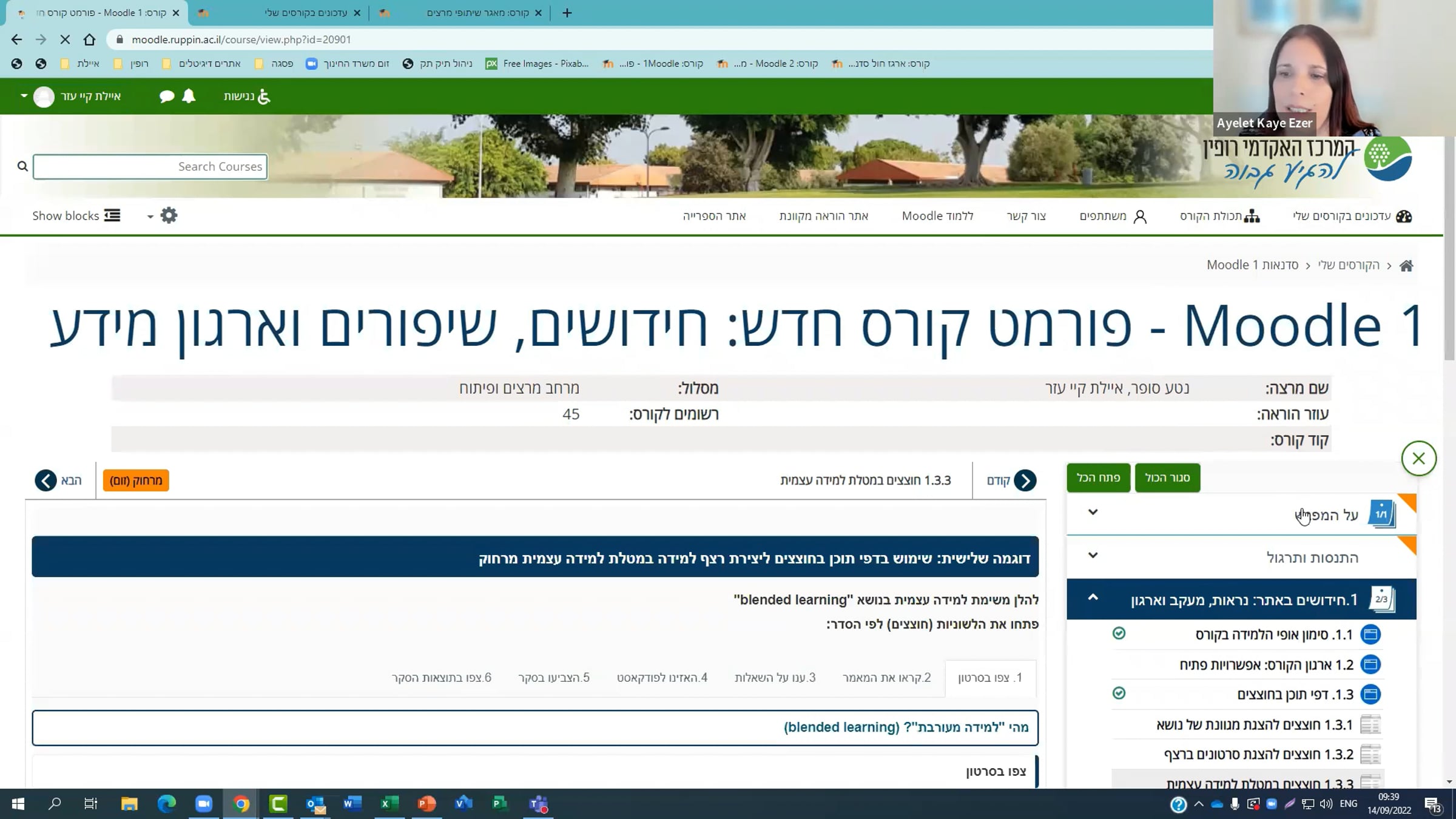Open the אתר הוראה מקוונת link
This screenshot has width=1456, height=819.
click(824, 216)
